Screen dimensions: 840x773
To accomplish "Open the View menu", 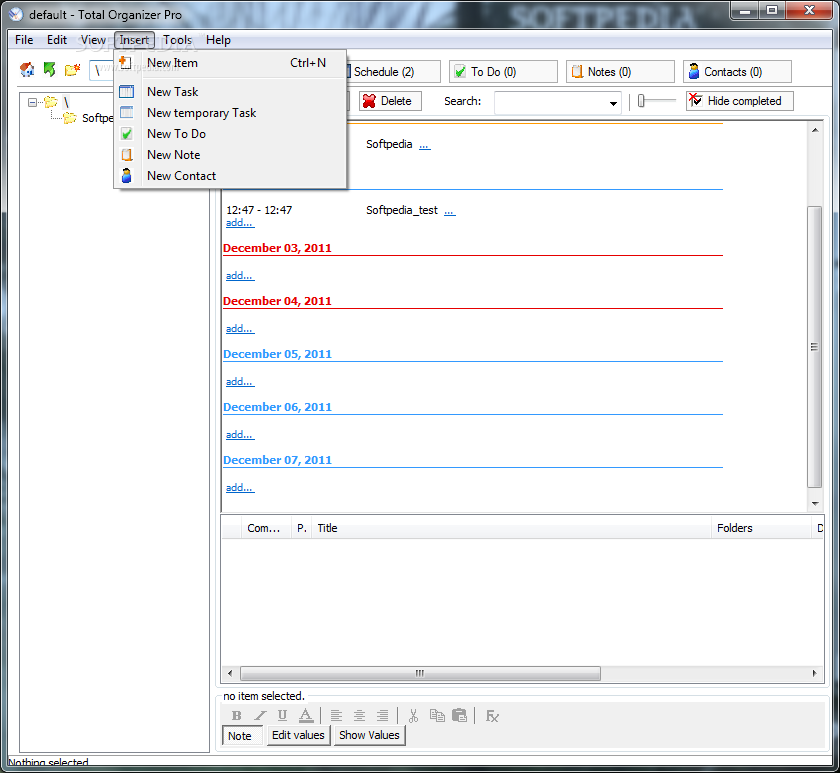I will pyautogui.click(x=93, y=40).
